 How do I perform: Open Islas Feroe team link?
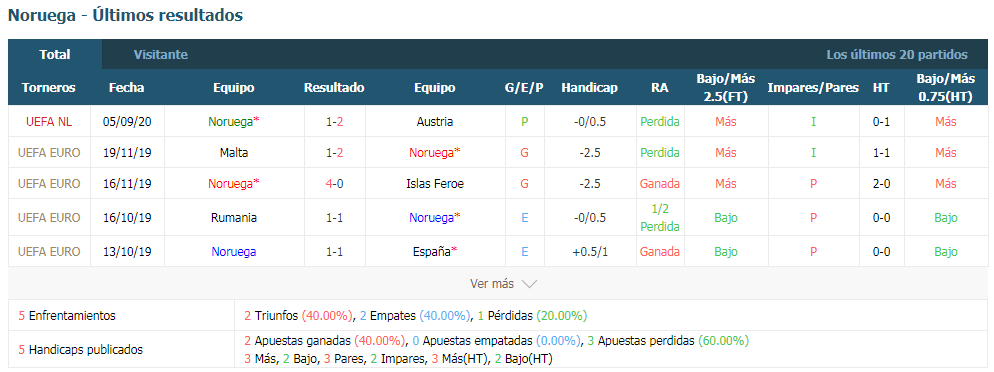(x=434, y=184)
